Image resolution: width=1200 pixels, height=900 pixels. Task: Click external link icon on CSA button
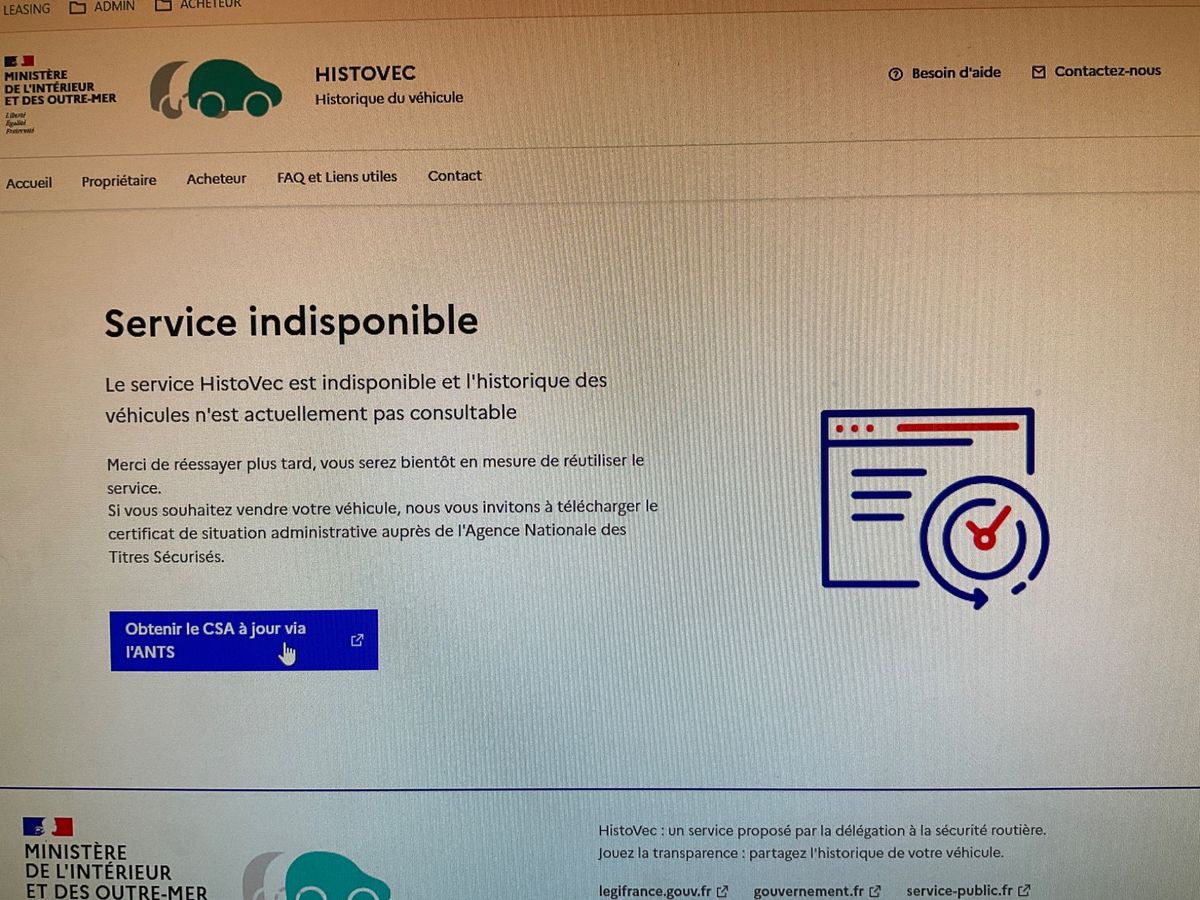tap(357, 640)
